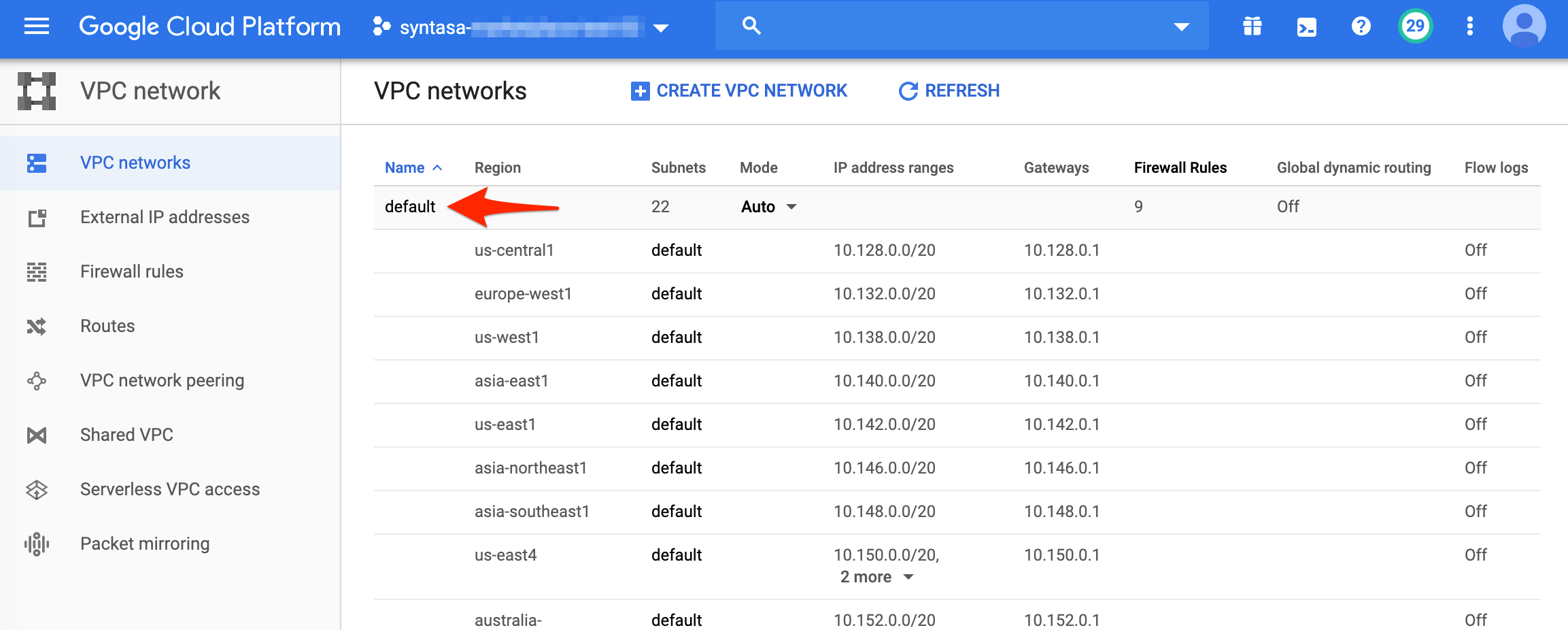Open VPC network peering page

162,380
